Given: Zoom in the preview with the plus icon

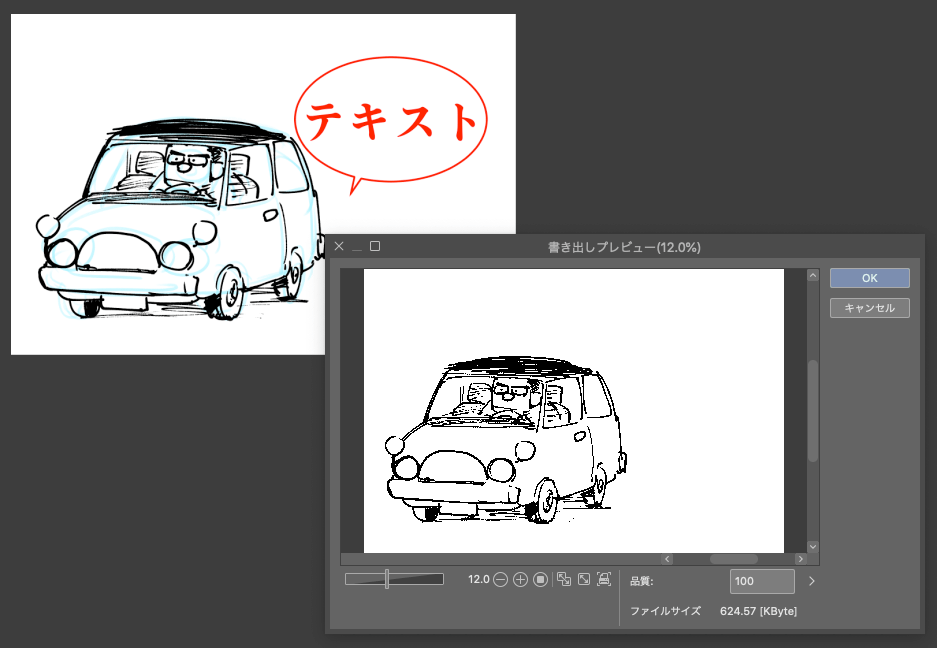Looking at the screenshot, I should point(520,579).
